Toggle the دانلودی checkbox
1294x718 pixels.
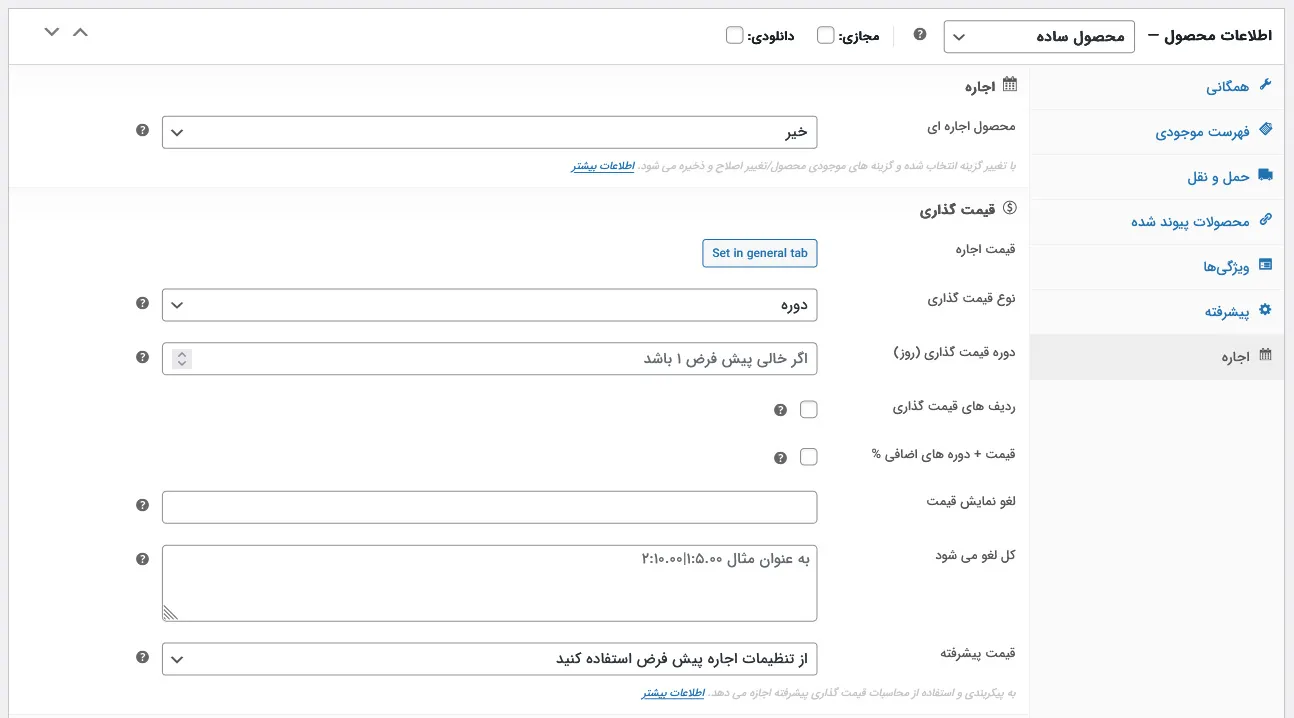tap(735, 36)
